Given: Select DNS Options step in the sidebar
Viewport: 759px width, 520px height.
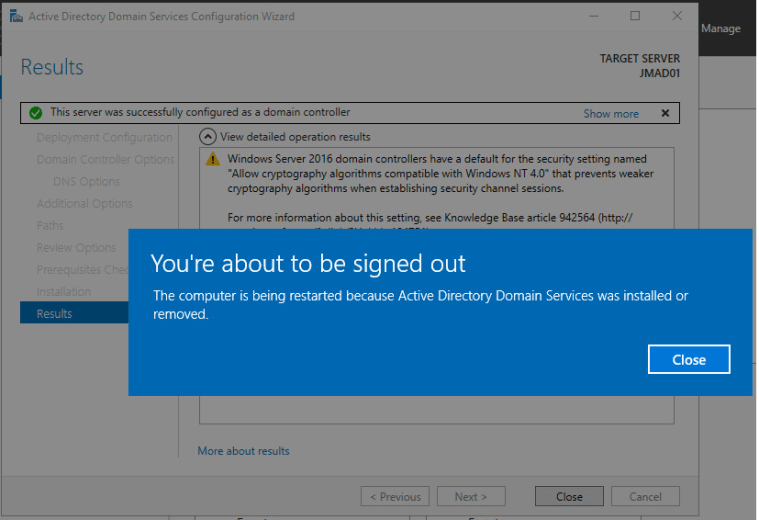Looking at the screenshot, I should [86, 182].
